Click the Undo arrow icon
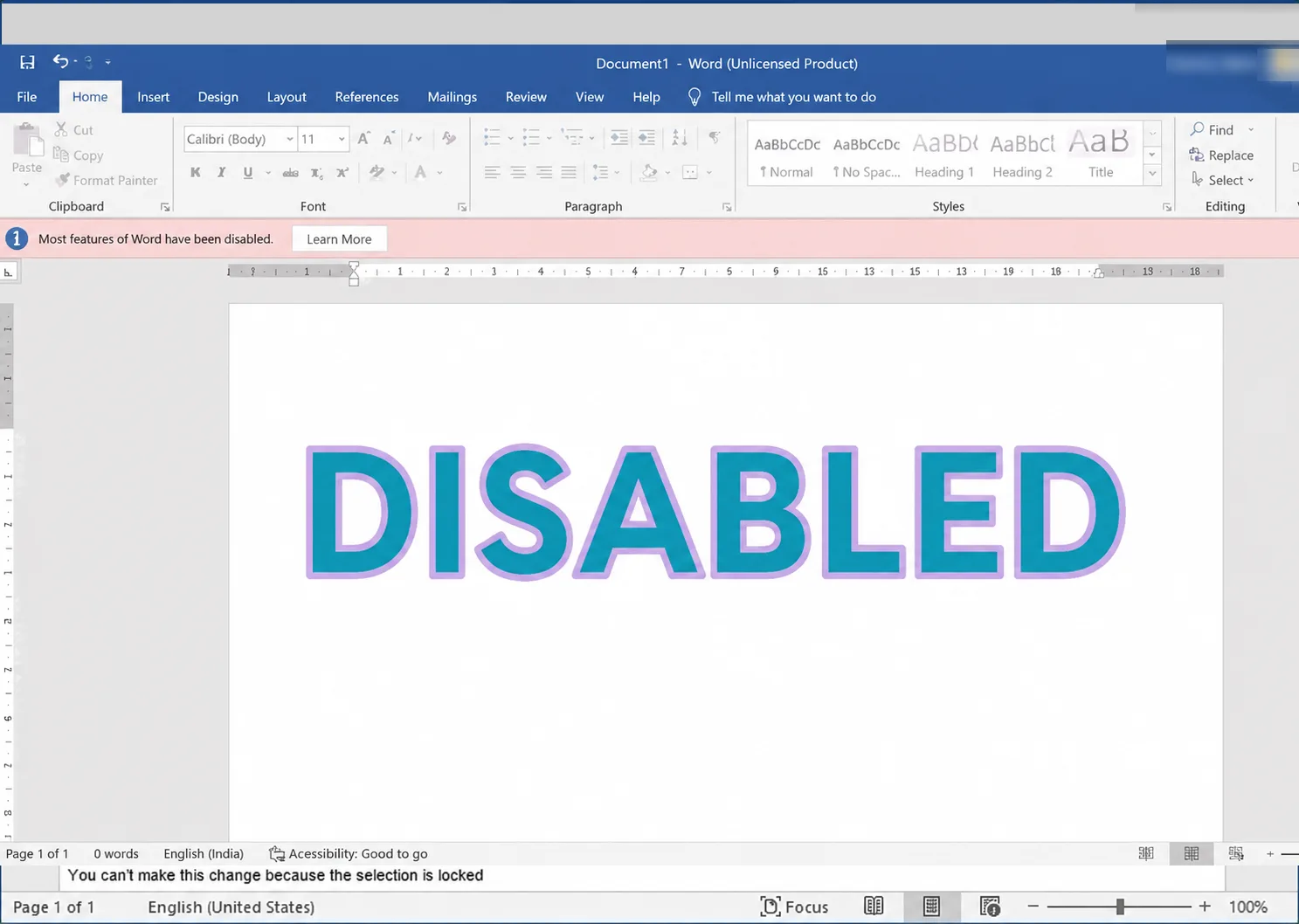 pyautogui.click(x=60, y=61)
